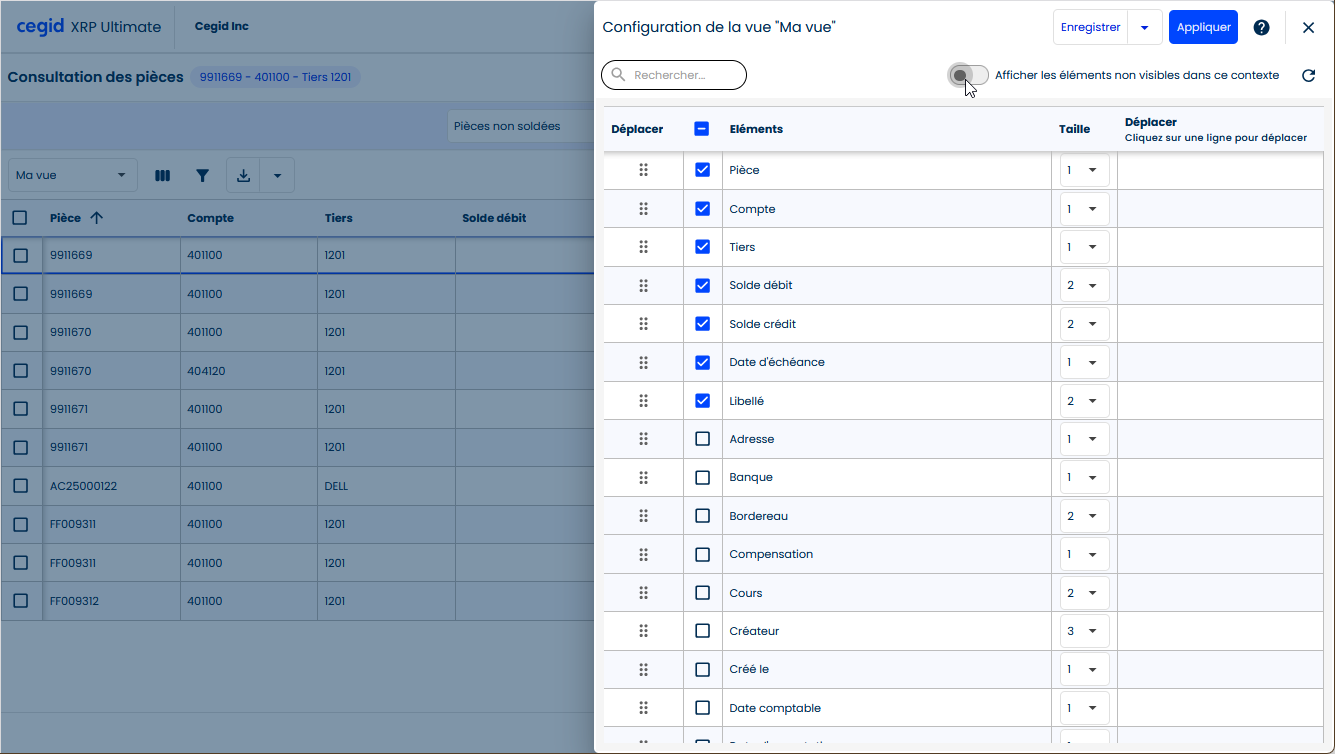
Task: Click the refresh icon beside the toggle
Action: pos(1308,76)
